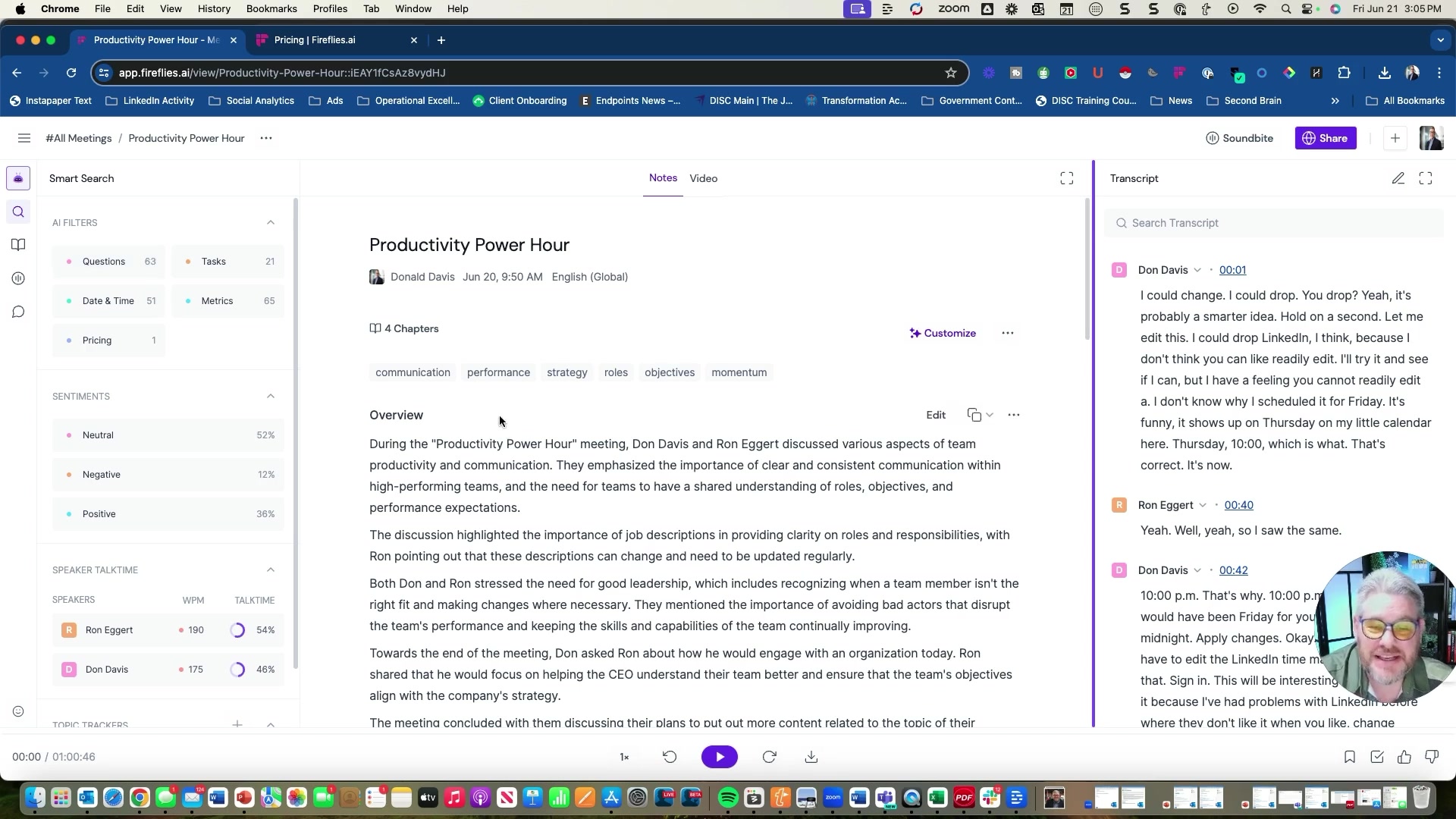Reload the page in Chrome
Image resolution: width=1456 pixels, height=819 pixels.
[71, 73]
